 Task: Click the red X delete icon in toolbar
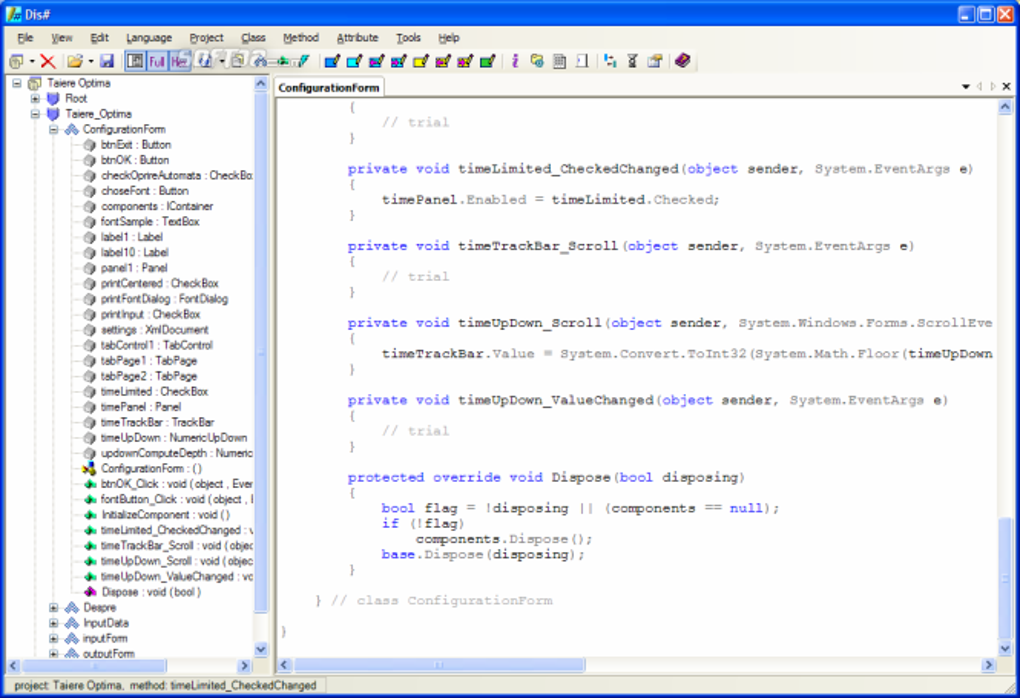click(47, 60)
